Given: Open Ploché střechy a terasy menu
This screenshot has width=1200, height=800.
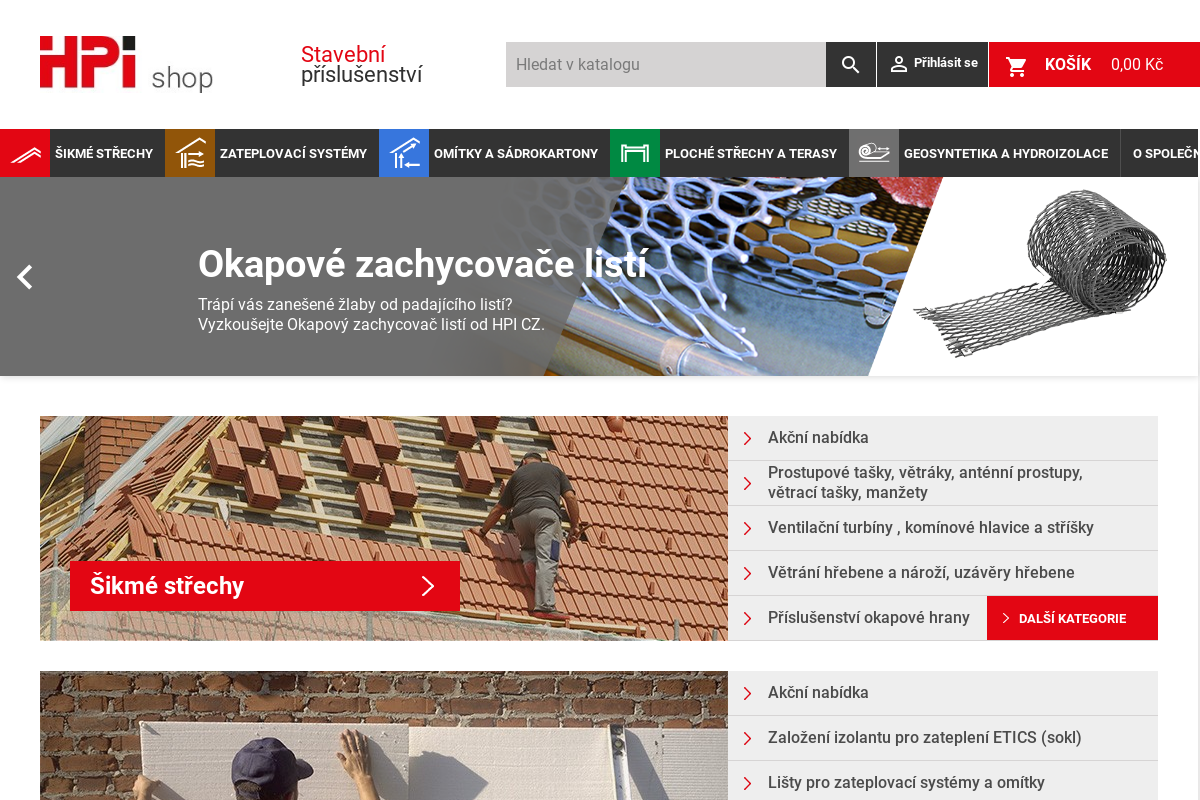Looking at the screenshot, I should (x=750, y=154).
